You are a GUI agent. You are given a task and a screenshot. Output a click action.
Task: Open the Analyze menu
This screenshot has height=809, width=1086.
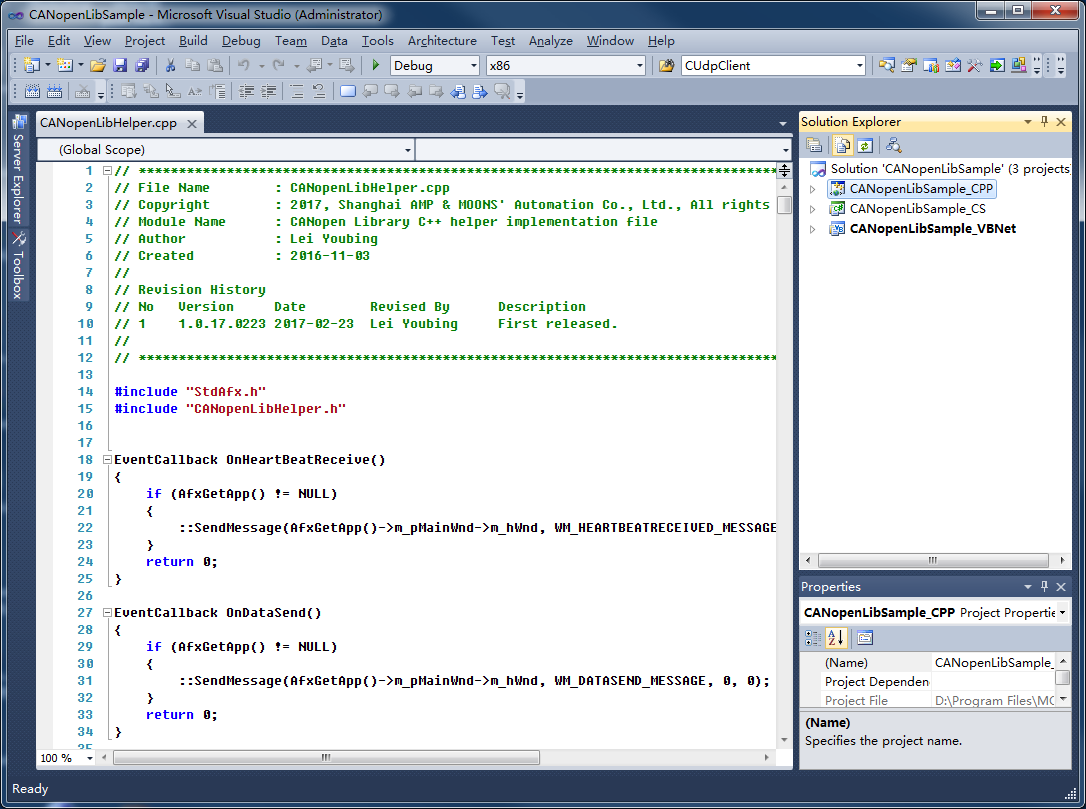[x=551, y=41]
